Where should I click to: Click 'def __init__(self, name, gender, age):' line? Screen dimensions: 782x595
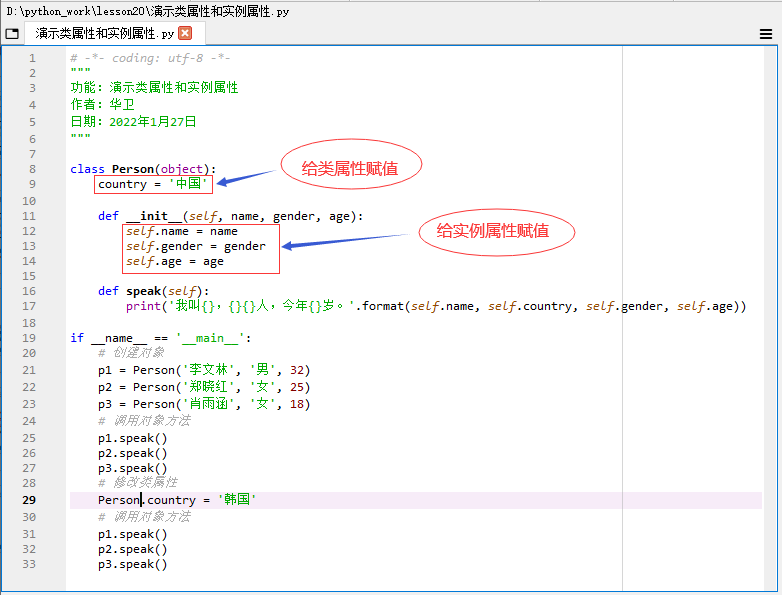pos(230,216)
